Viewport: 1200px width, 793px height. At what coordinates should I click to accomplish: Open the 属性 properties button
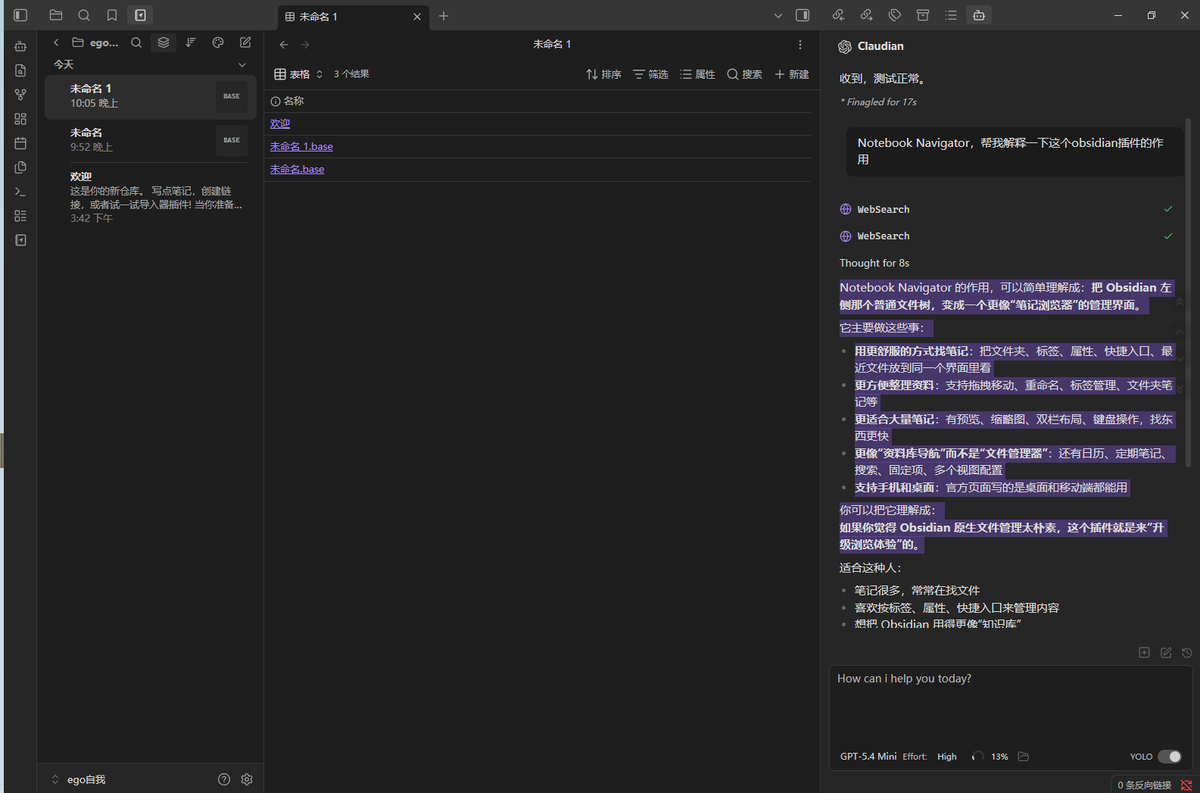click(697, 74)
